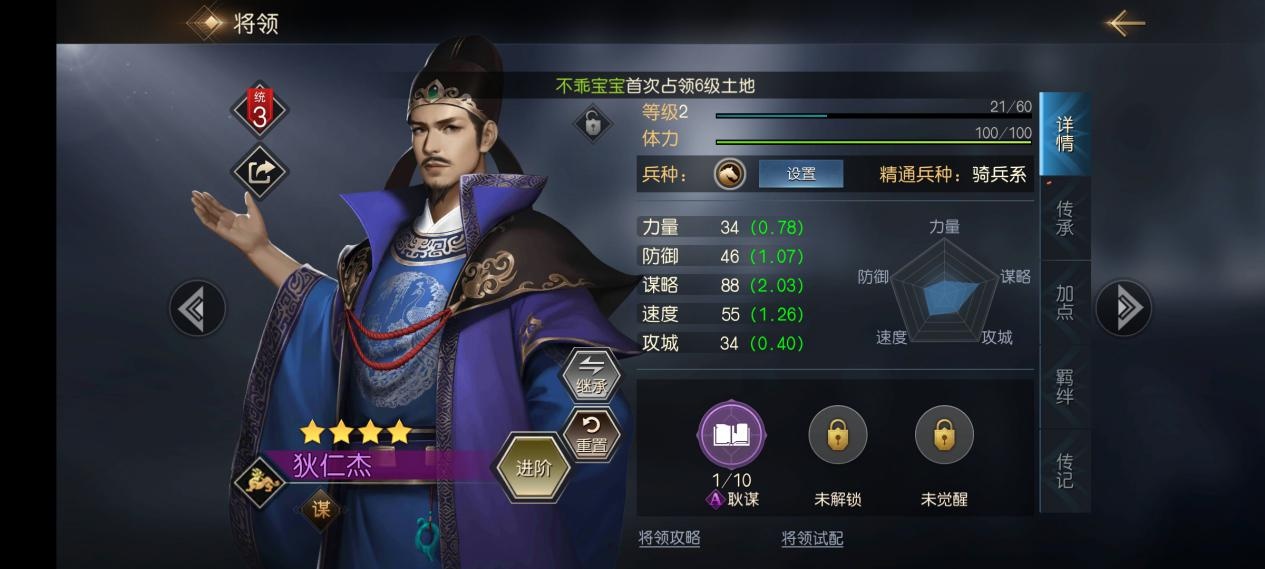Open the 羁绊 tab
The height and width of the screenshot is (569, 1265).
click(x=1065, y=386)
